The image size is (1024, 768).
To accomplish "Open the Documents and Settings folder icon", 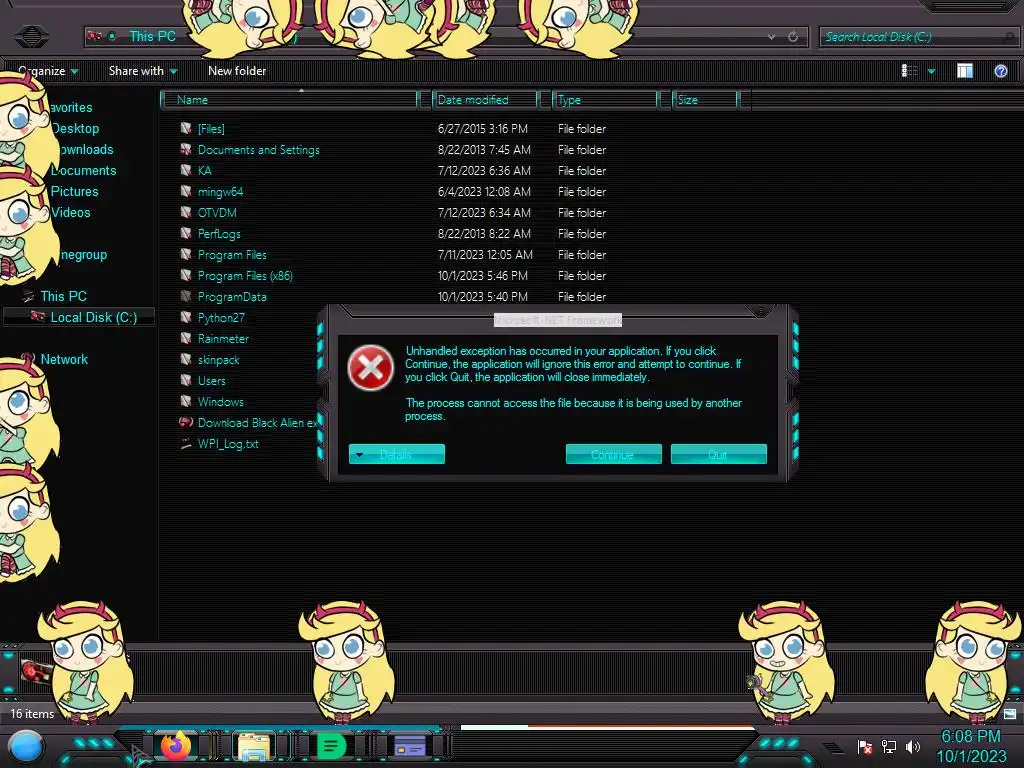I will pyautogui.click(x=186, y=150).
